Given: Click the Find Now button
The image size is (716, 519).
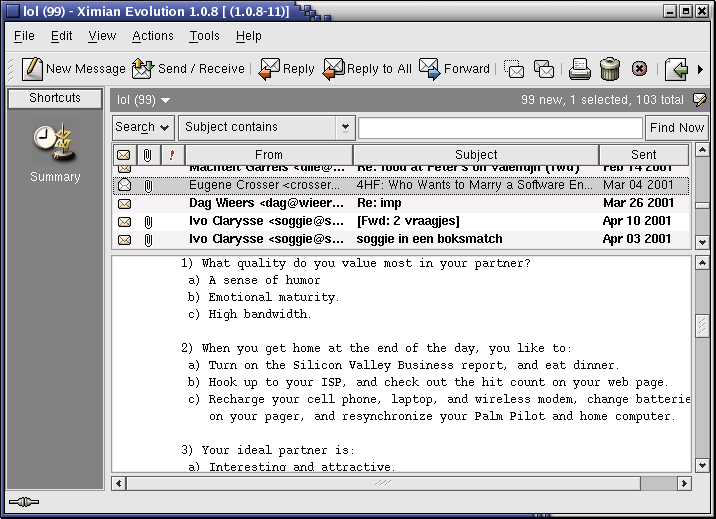Looking at the screenshot, I should click(677, 127).
